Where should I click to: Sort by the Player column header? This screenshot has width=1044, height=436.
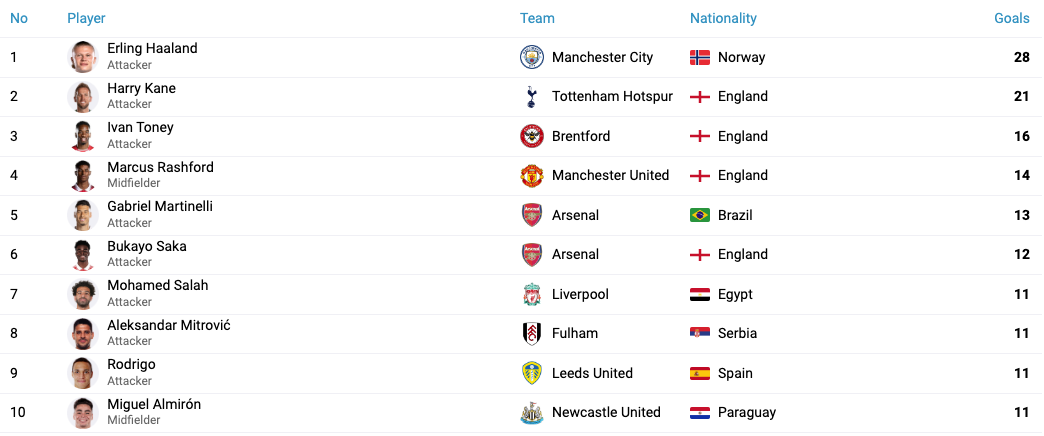[86, 18]
